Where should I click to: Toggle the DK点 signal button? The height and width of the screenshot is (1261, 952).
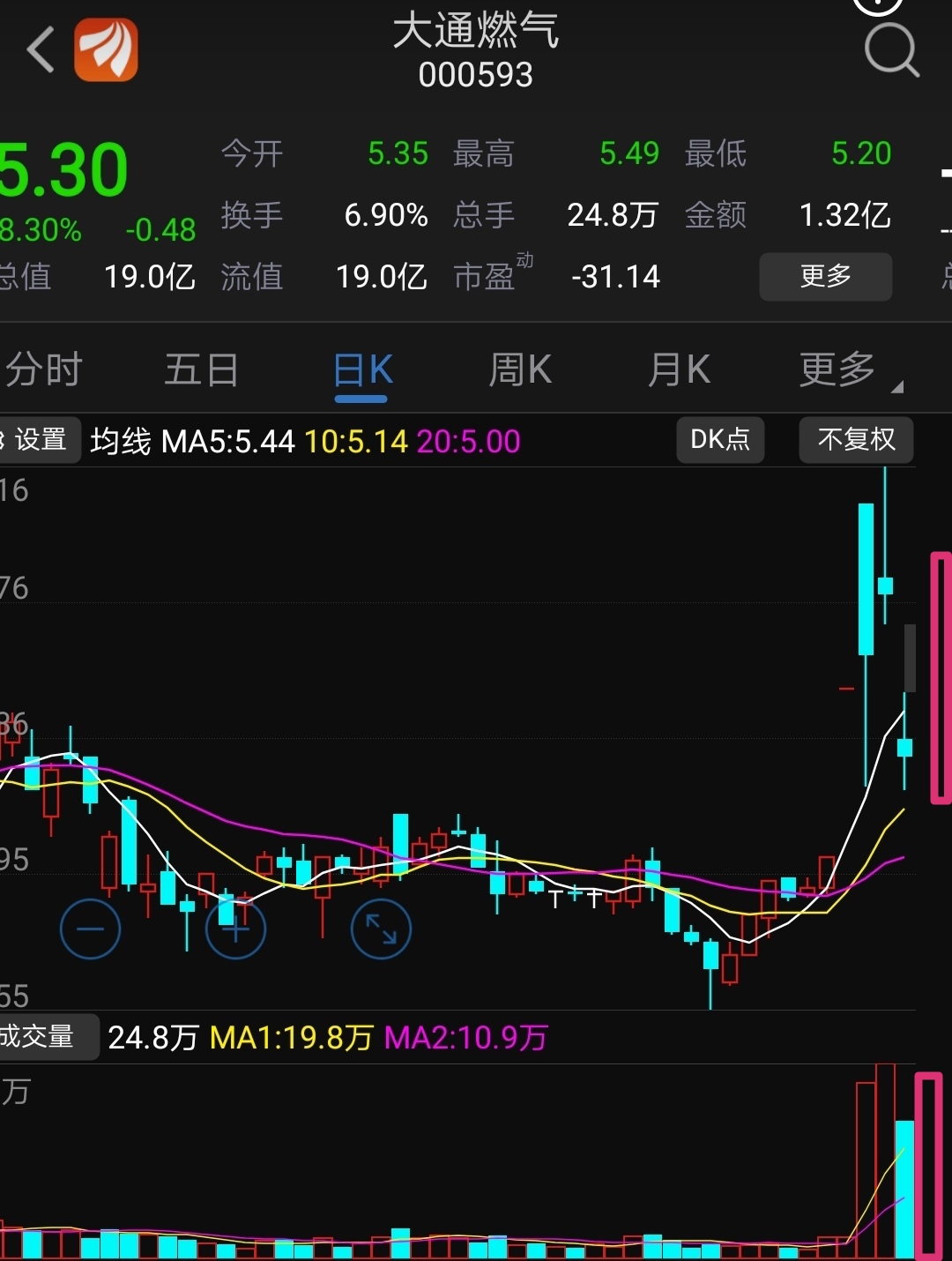pos(720,439)
